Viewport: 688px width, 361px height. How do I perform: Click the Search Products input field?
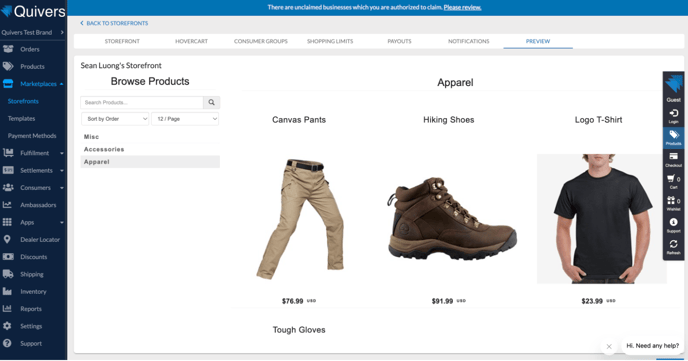pyautogui.click(x=142, y=102)
